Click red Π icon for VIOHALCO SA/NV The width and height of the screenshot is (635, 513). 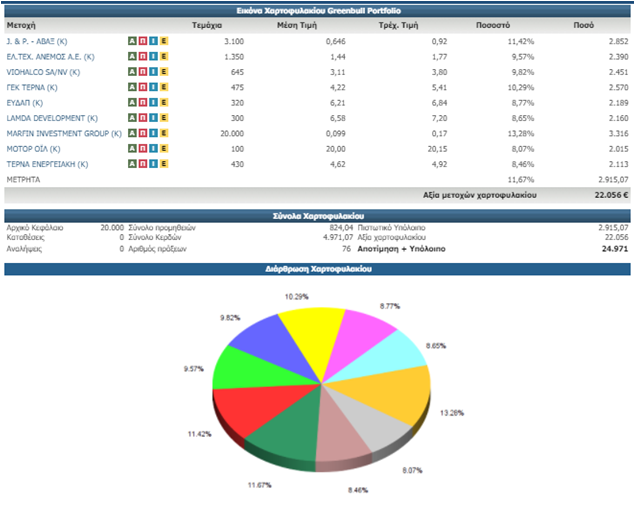(143, 72)
